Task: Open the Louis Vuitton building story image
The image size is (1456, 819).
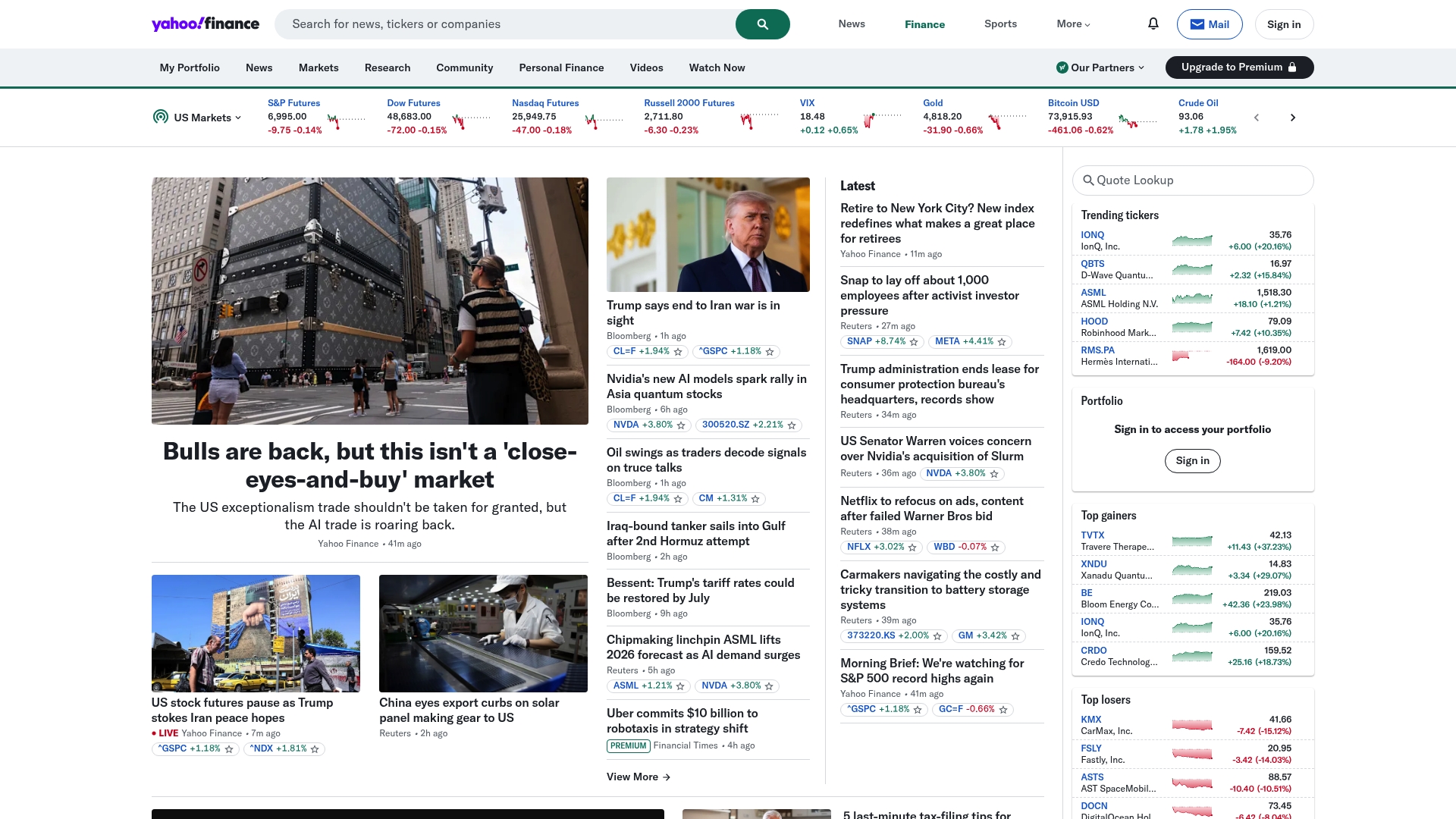Action: tap(369, 300)
